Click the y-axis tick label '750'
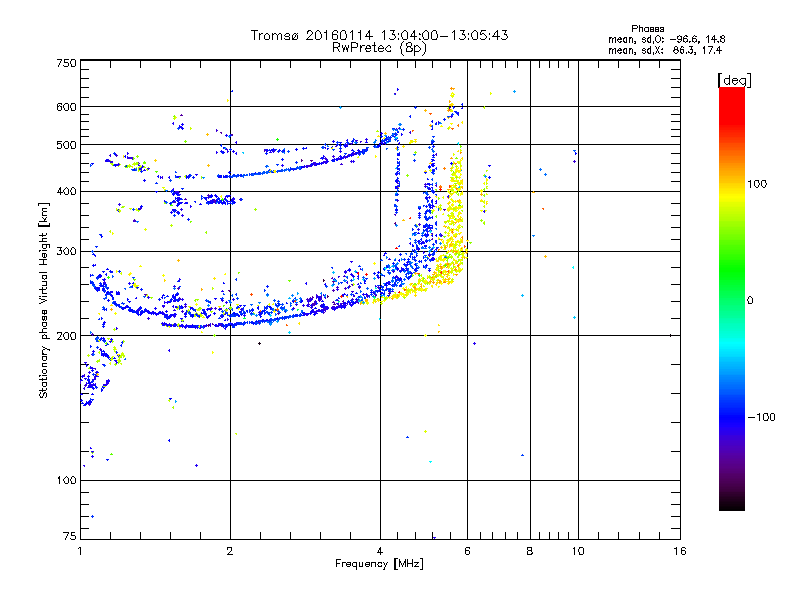This screenshot has width=800, height=600. (66, 63)
